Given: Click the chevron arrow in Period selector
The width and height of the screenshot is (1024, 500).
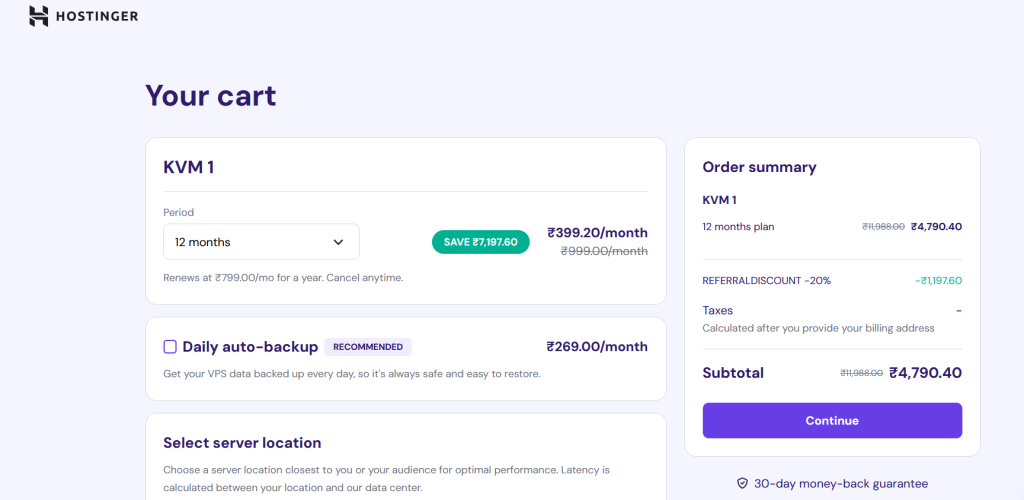Looking at the screenshot, I should click(338, 242).
